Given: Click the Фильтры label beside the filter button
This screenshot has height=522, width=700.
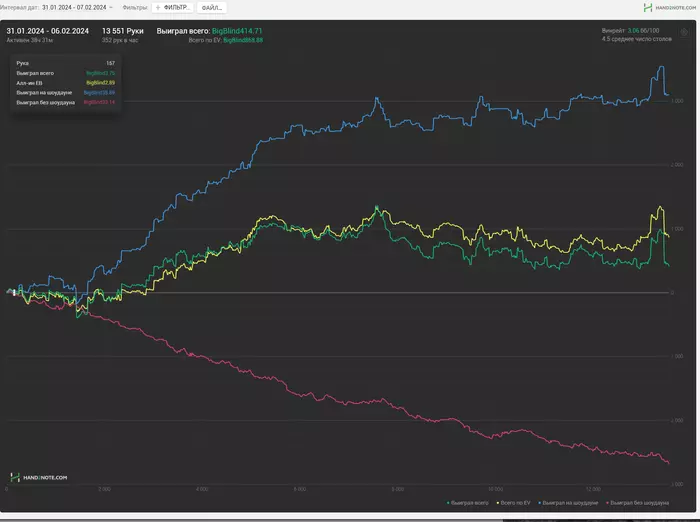Looking at the screenshot, I should pos(135,8).
